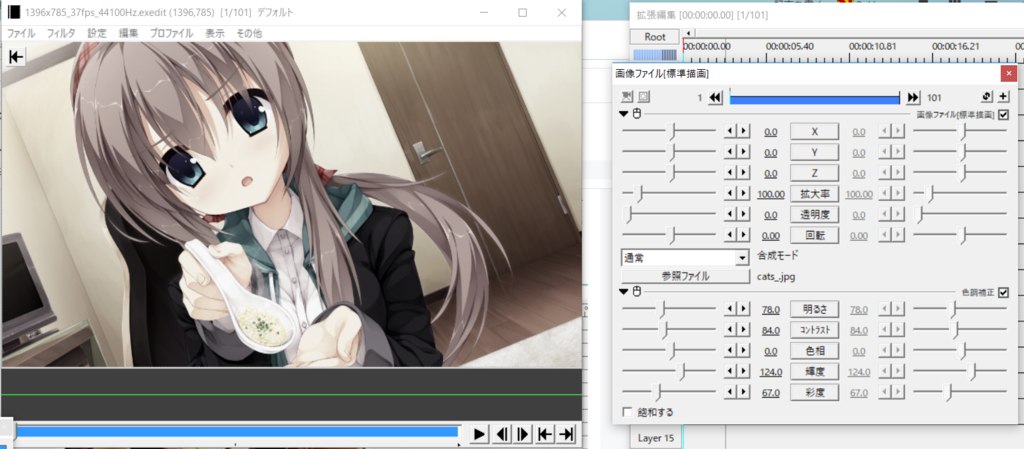Add a filter effect with the plus icon
Screen dimensions: 1024x449
click(x=1003, y=97)
